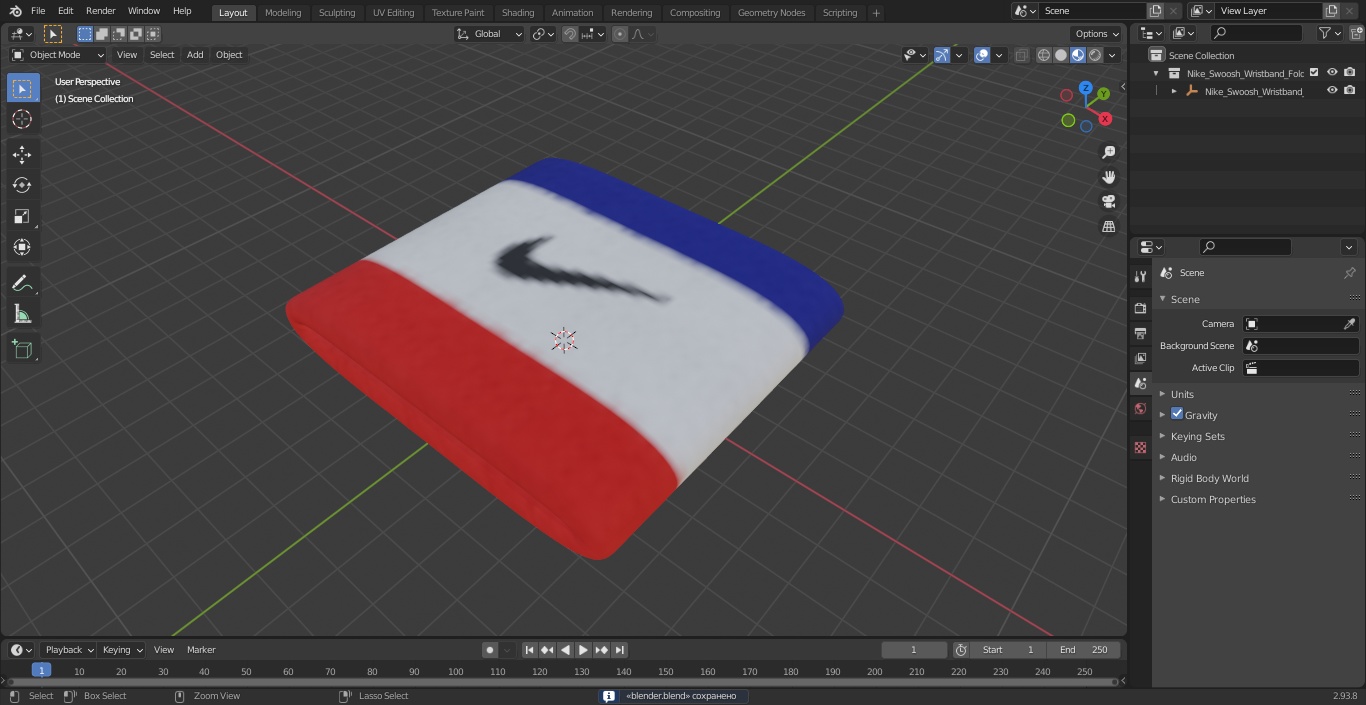Open the Object Mode dropdown

point(58,55)
